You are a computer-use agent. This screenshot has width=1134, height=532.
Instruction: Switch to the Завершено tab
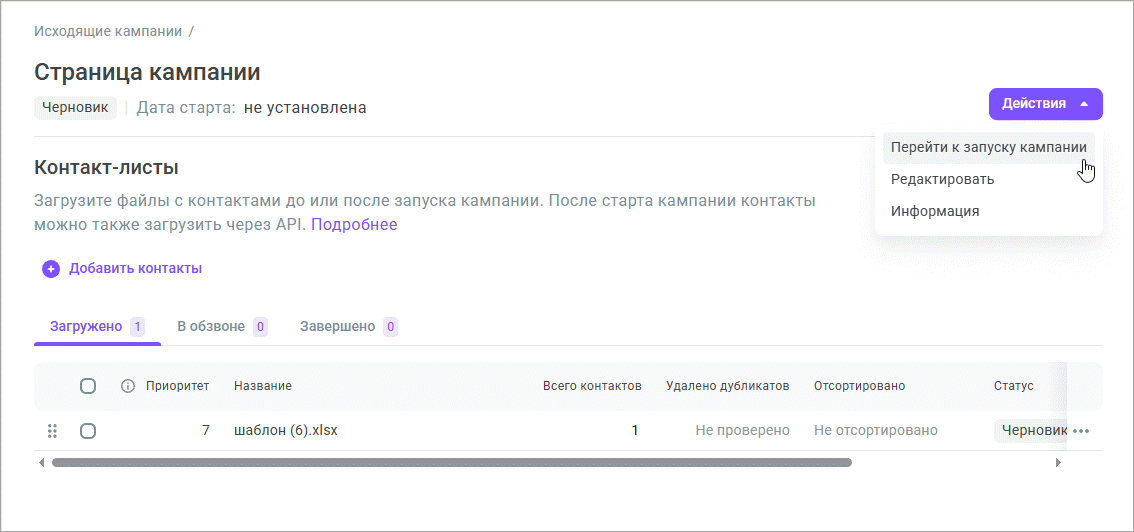tap(337, 326)
